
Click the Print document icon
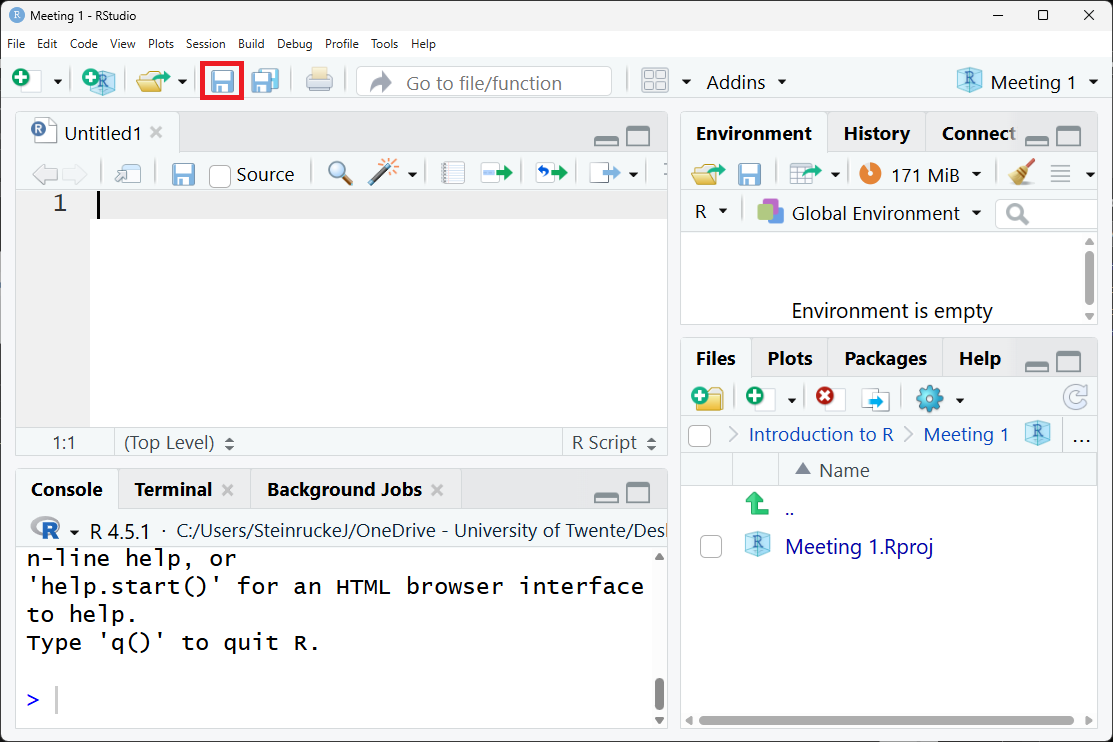coord(319,82)
